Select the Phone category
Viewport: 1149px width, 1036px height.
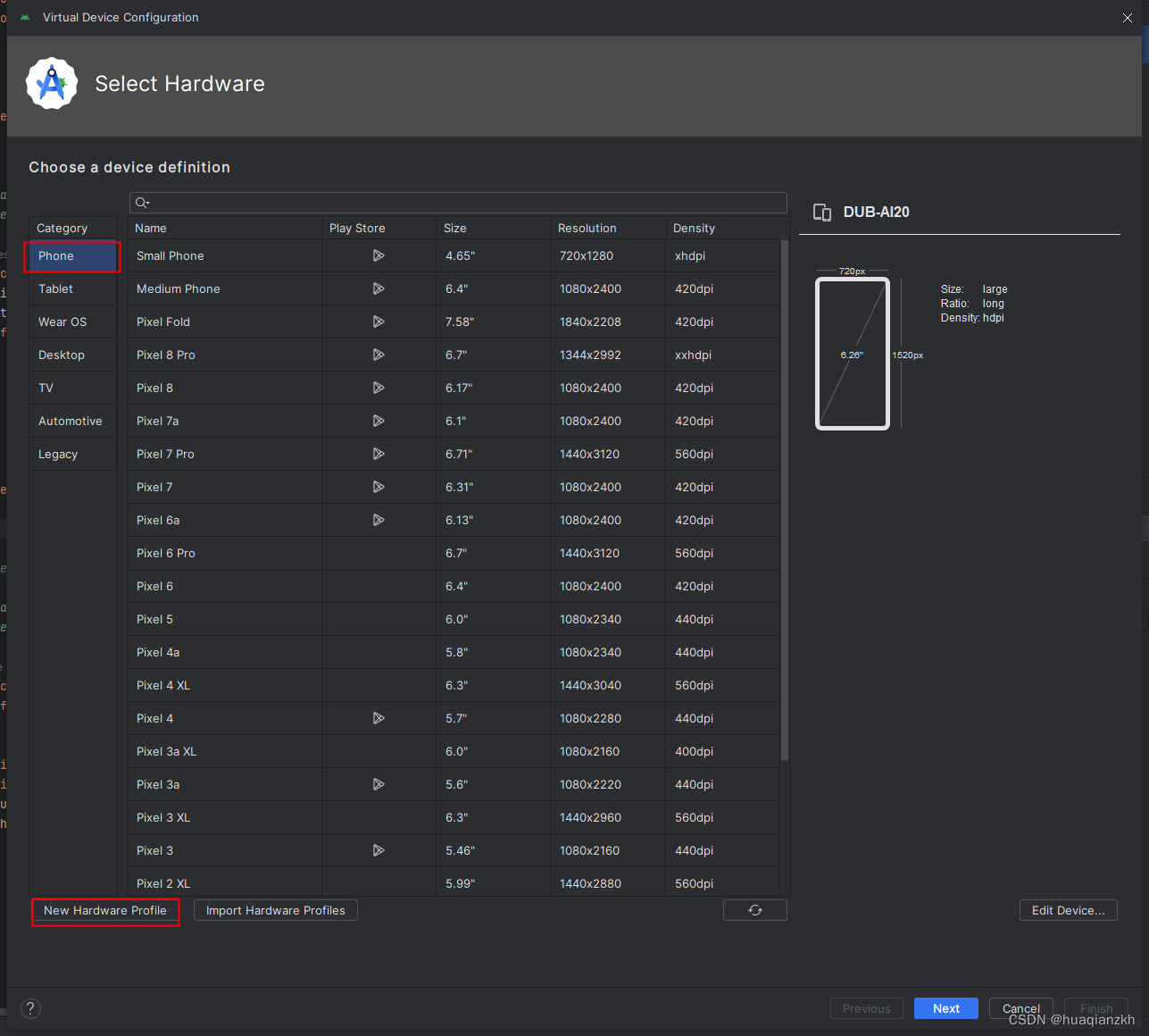click(73, 255)
